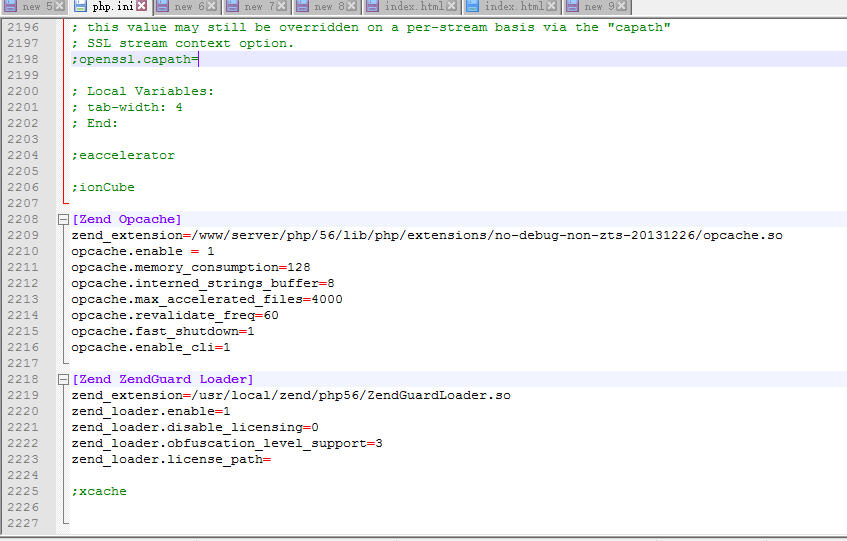Go to the new 9 tab
847x541 pixels.
[596, 6]
